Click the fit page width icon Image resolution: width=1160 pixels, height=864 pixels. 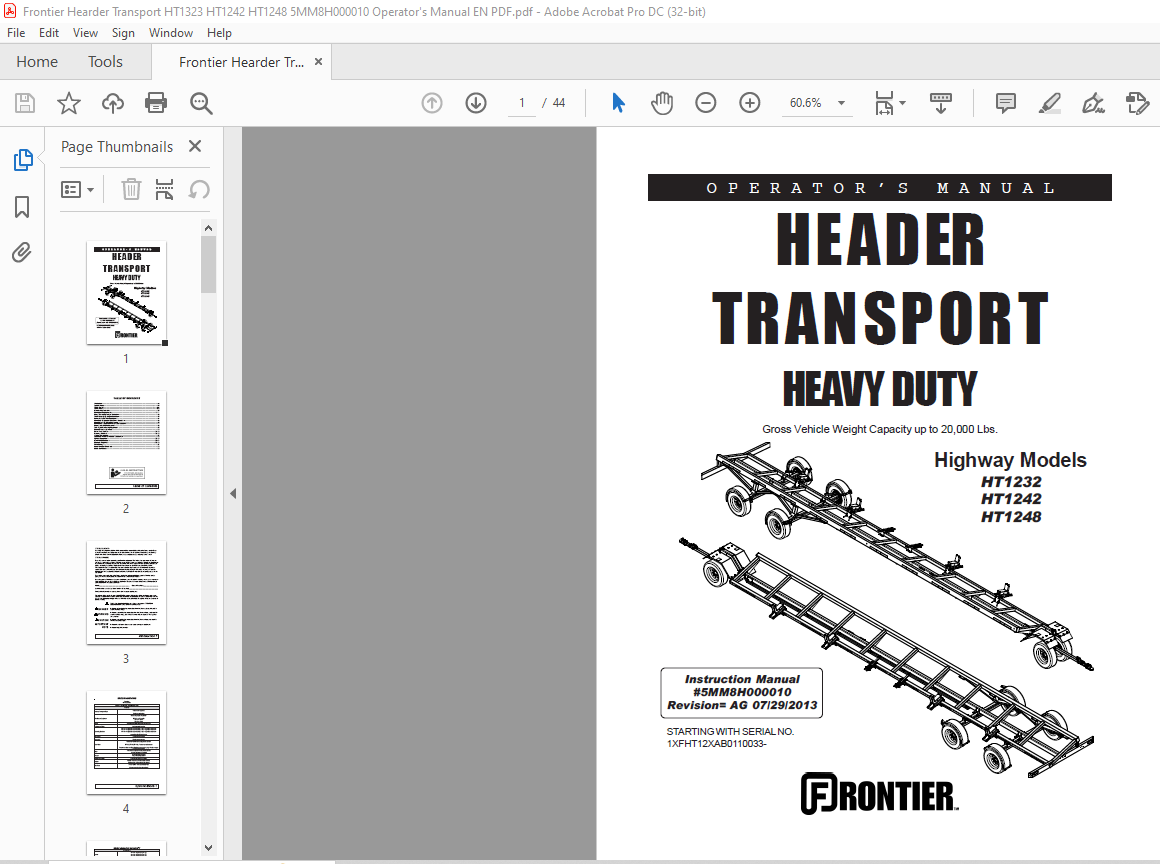[x=885, y=103]
